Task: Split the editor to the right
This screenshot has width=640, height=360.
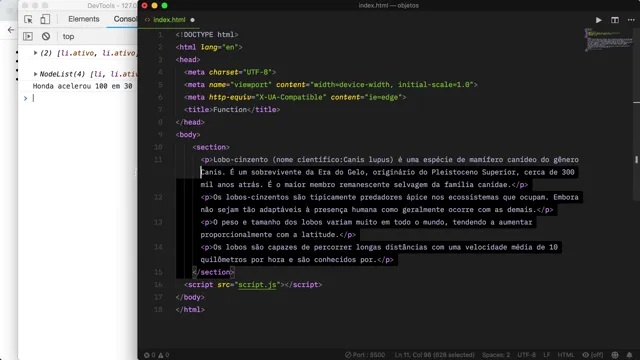Action: pyautogui.click(x=615, y=20)
